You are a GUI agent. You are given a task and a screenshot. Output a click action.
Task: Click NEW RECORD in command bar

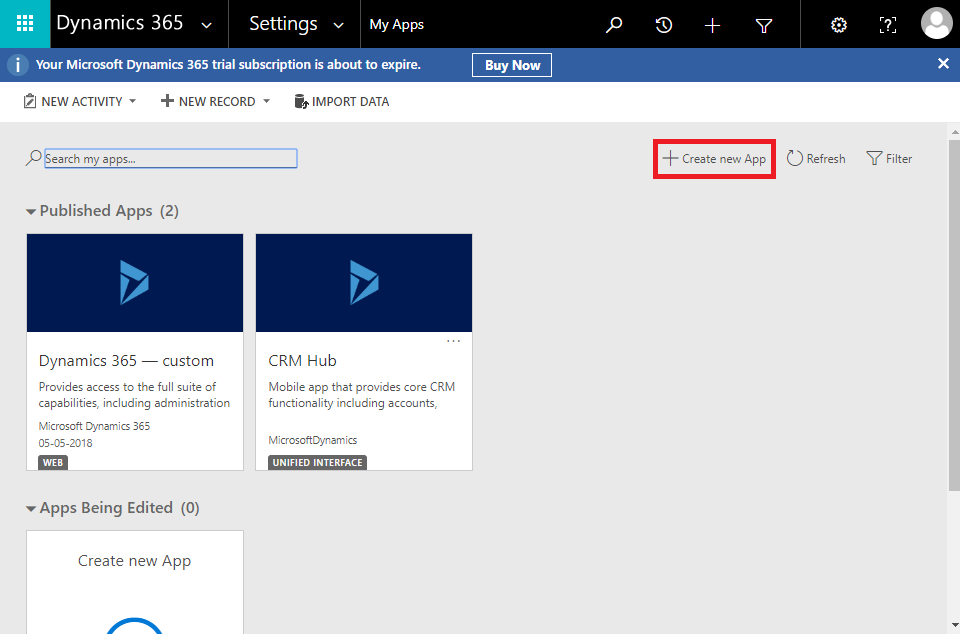click(x=208, y=102)
